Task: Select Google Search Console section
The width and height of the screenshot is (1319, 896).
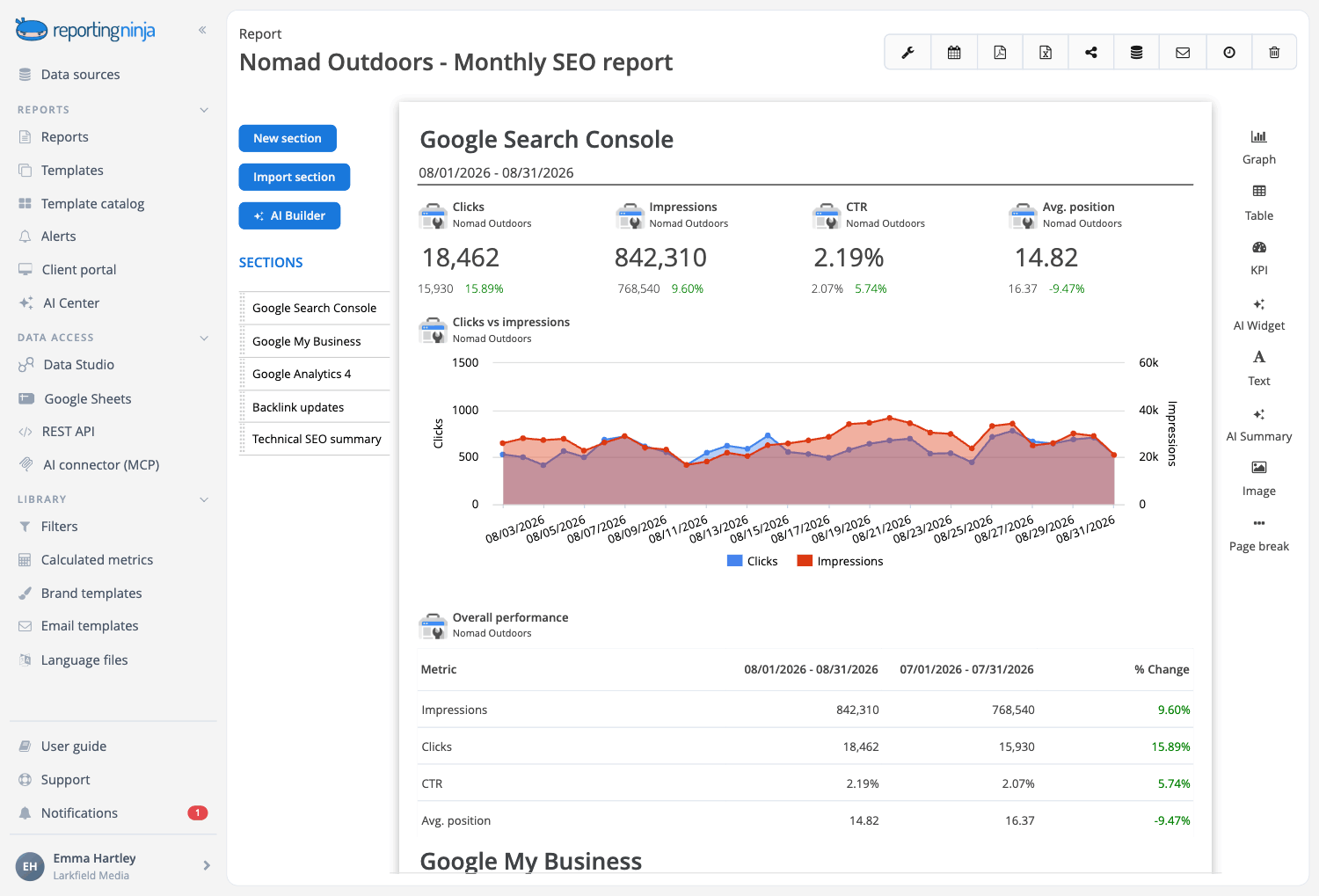Action: click(315, 308)
